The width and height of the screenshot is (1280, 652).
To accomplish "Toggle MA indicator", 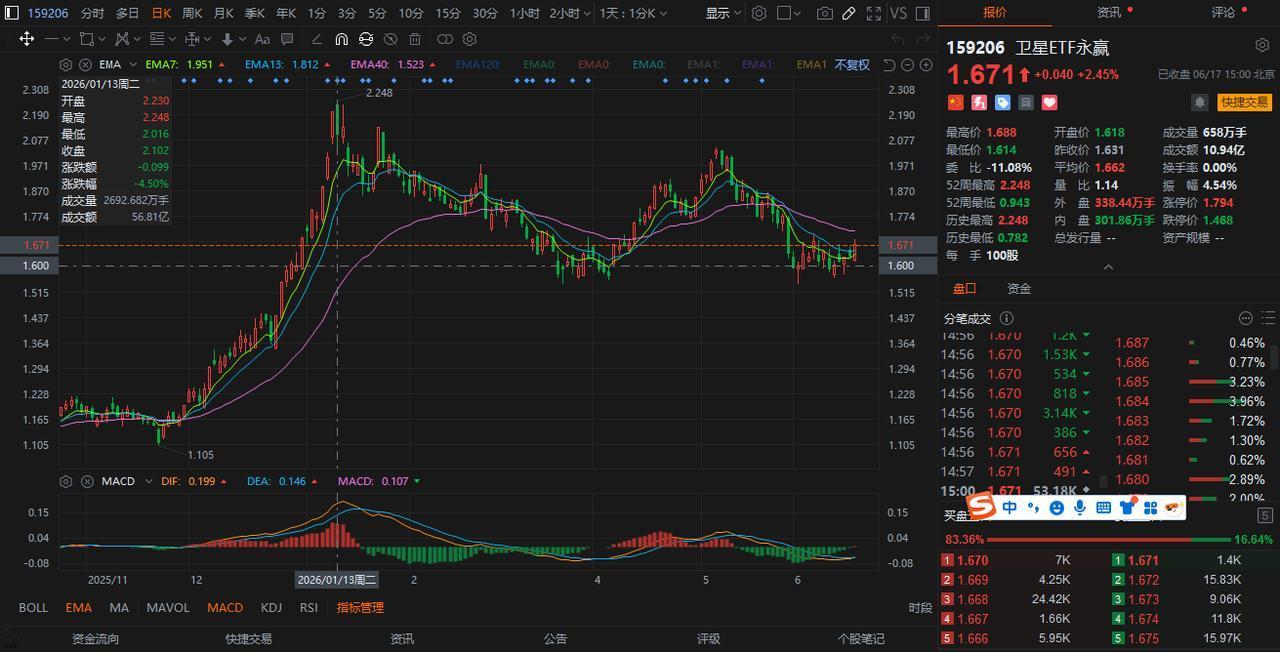I will click(119, 607).
